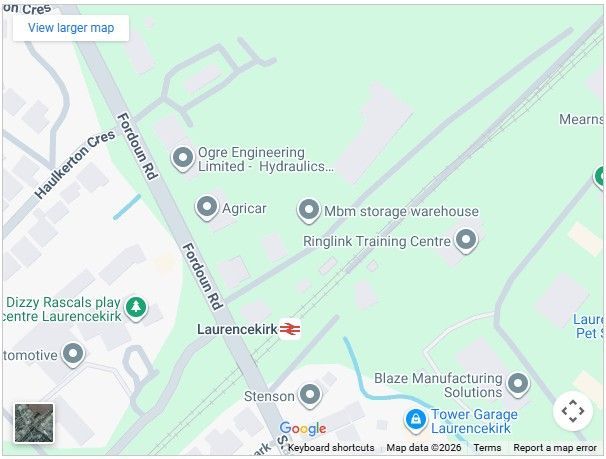This screenshot has height=459, width=606.
Task: Switch to satellite imagery thumbnail
Action: 34,423
